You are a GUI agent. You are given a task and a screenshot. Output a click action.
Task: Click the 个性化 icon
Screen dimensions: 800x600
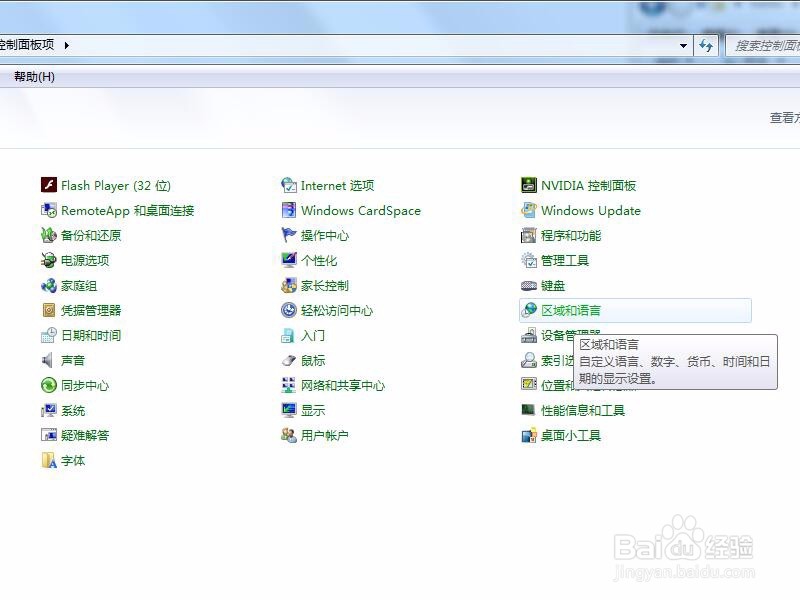coord(289,260)
